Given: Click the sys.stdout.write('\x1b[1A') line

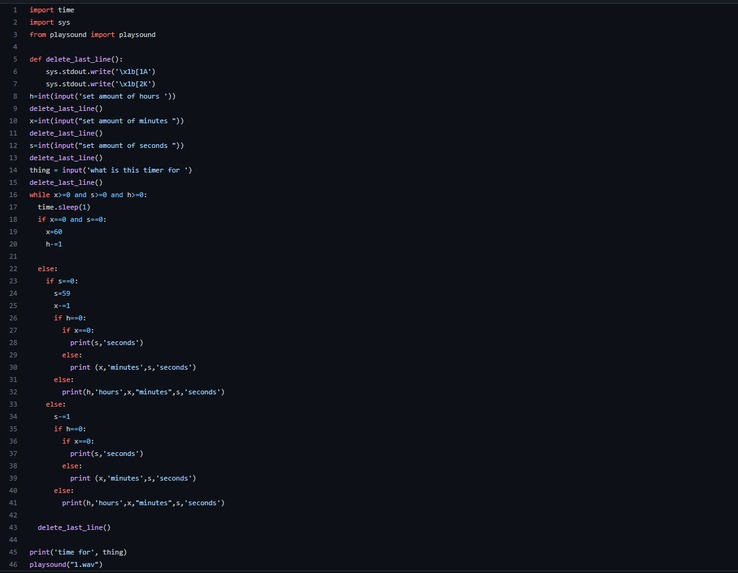Looking at the screenshot, I should [x=100, y=72].
